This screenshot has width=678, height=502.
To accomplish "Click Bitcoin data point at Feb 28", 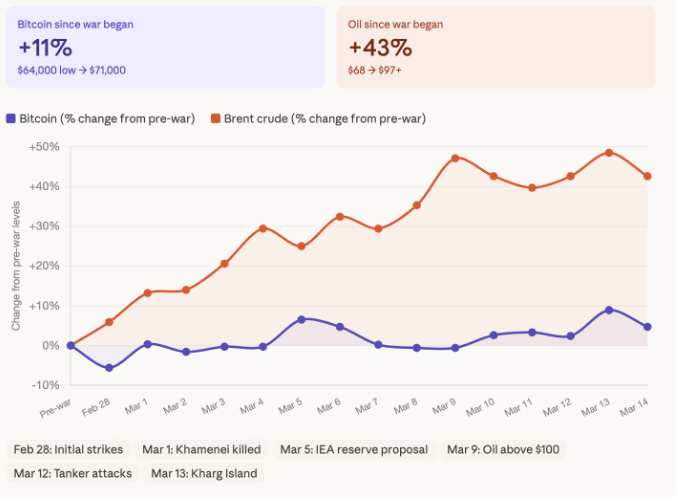I will coord(109,368).
